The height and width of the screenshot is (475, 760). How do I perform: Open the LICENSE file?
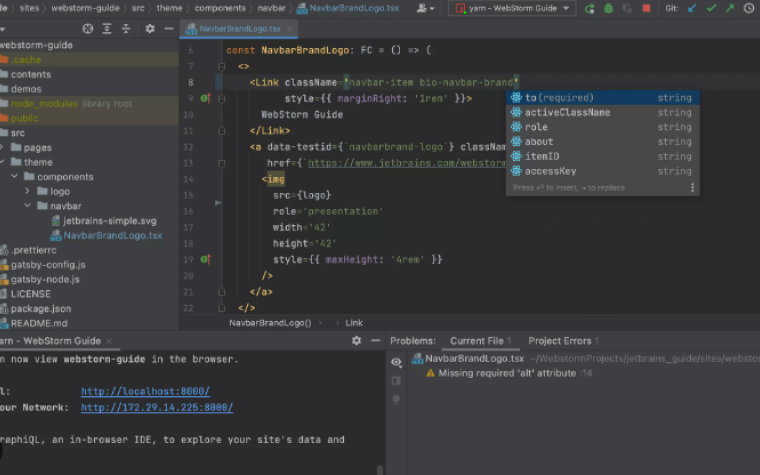point(31,294)
